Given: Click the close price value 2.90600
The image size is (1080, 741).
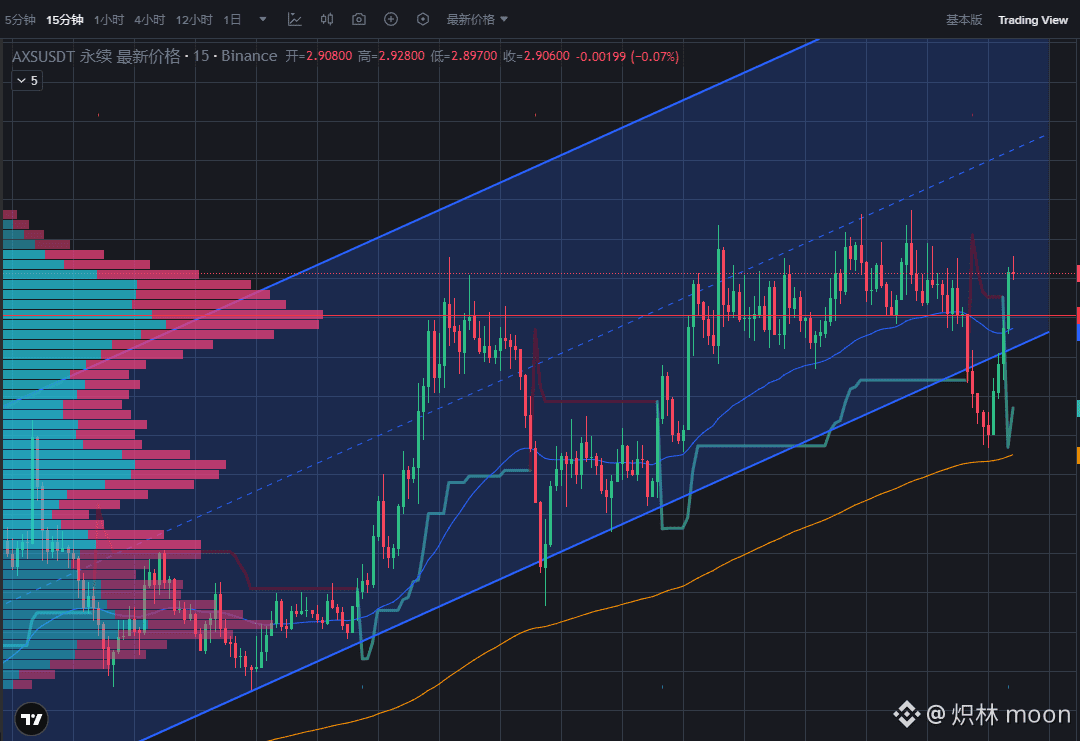Looking at the screenshot, I should click(546, 56).
